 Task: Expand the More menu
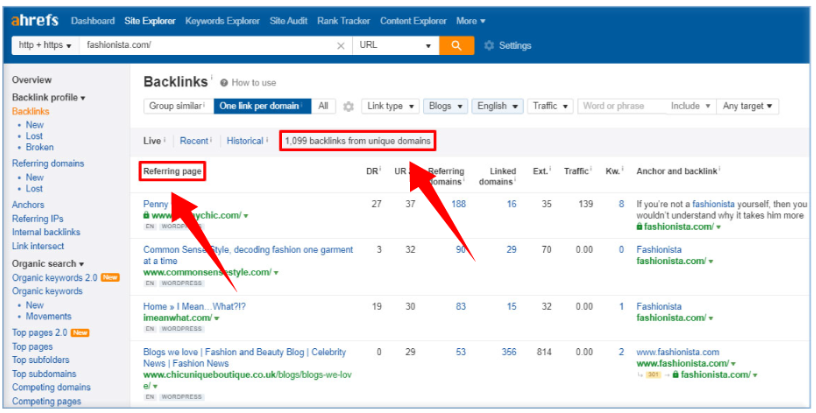470,21
